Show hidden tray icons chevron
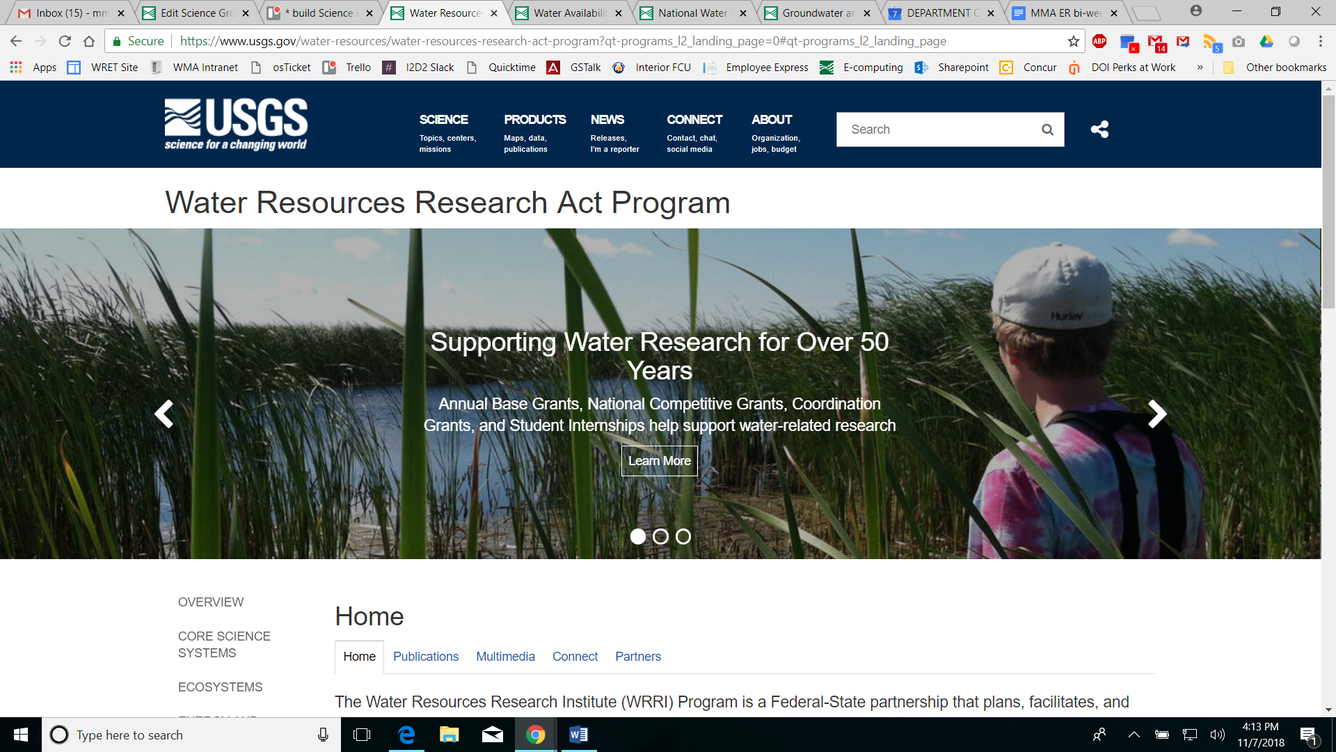This screenshot has height=752, width=1336. [x=1134, y=735]
